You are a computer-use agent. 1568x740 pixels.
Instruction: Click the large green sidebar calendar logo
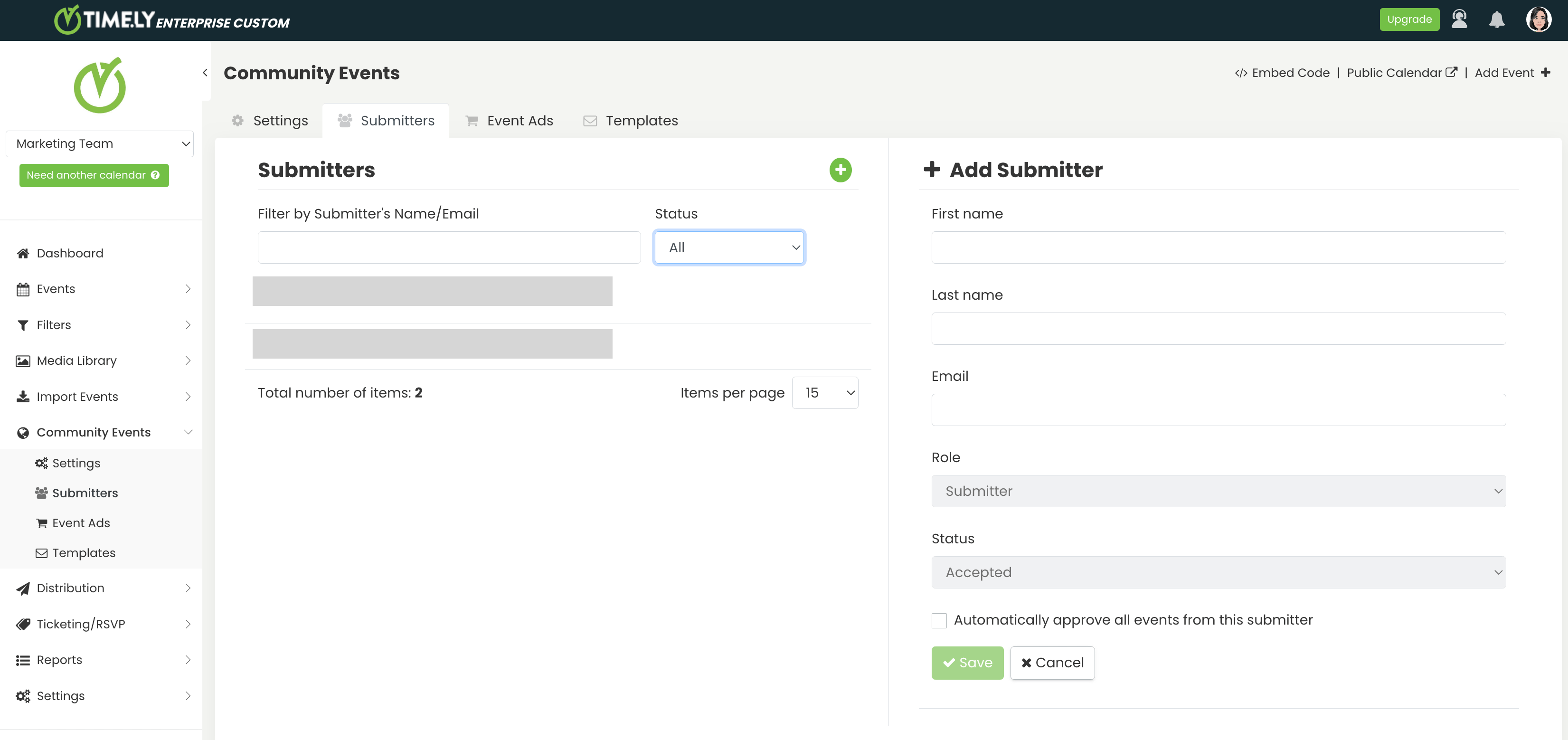pyautogui.click(x=100, y=85)
